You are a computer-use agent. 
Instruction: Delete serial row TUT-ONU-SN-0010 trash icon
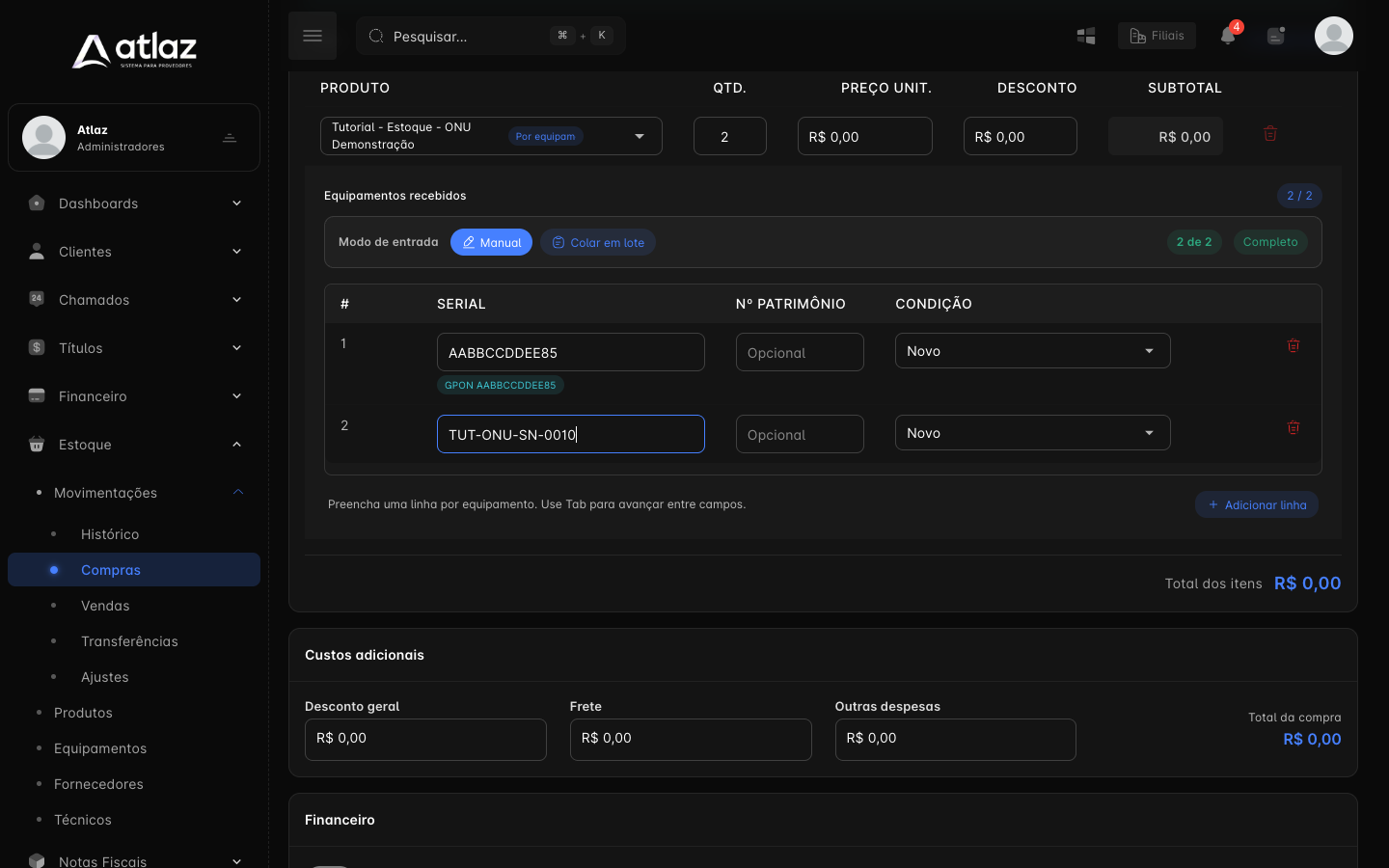1294,427
